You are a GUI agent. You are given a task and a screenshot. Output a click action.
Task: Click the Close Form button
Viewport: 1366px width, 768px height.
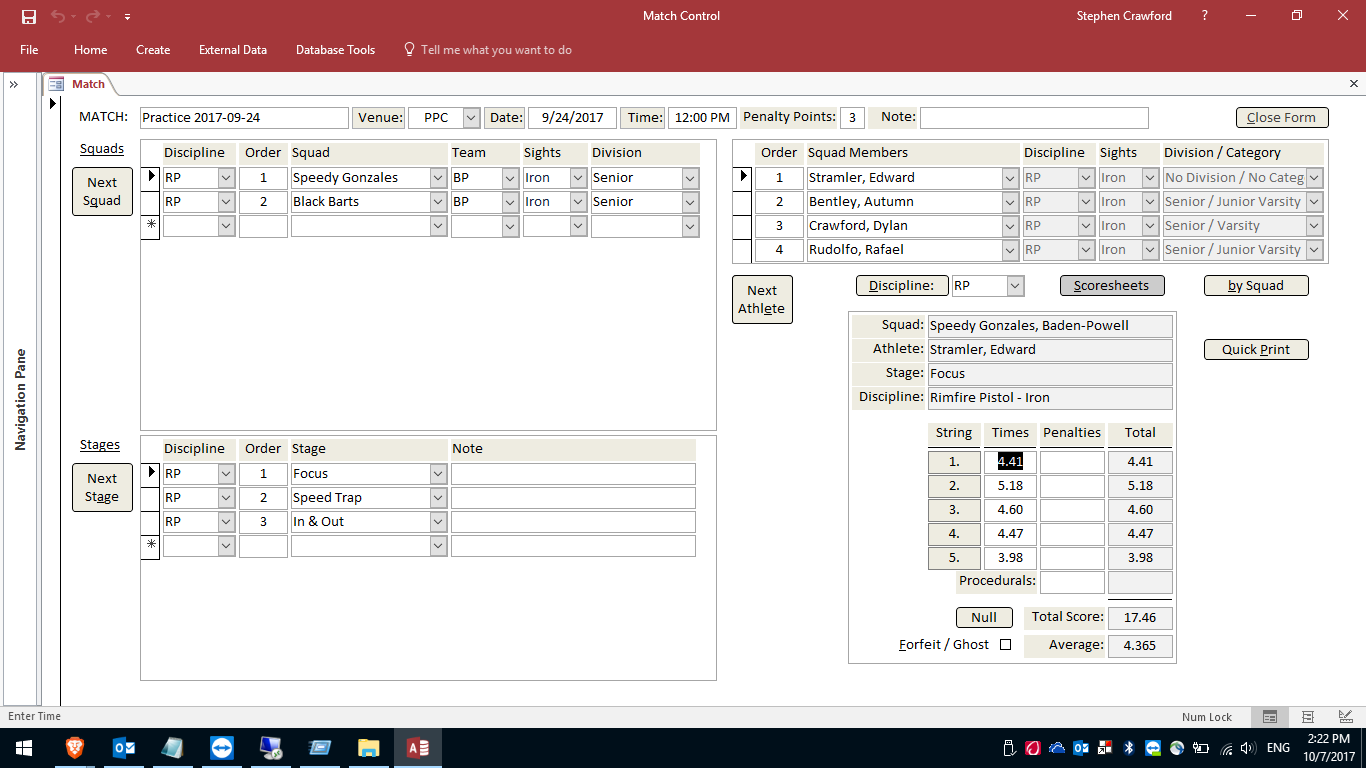(x=1281, y=117)
